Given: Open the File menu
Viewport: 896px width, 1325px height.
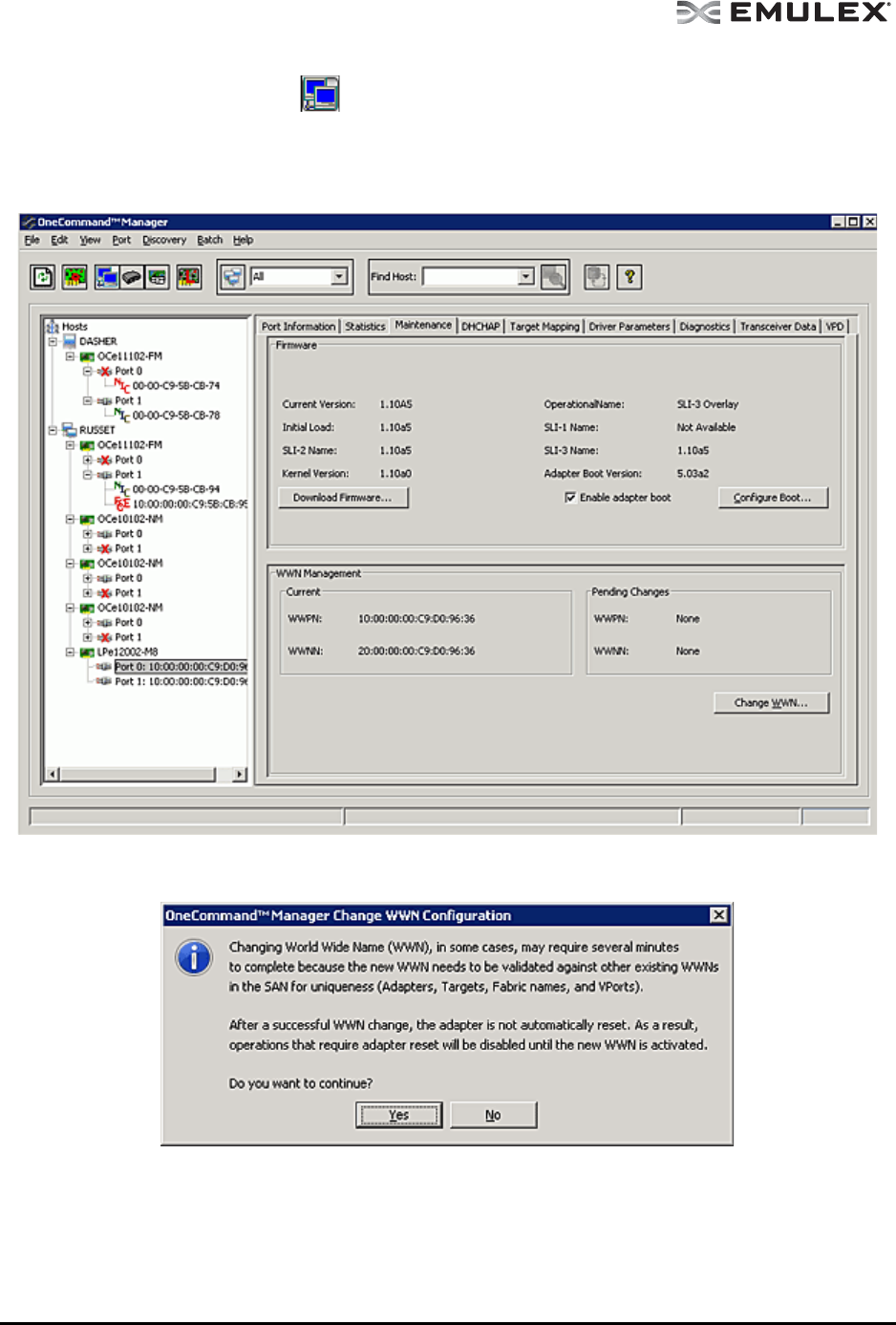Looking at the screenshot, I should [x=32, y=241].
